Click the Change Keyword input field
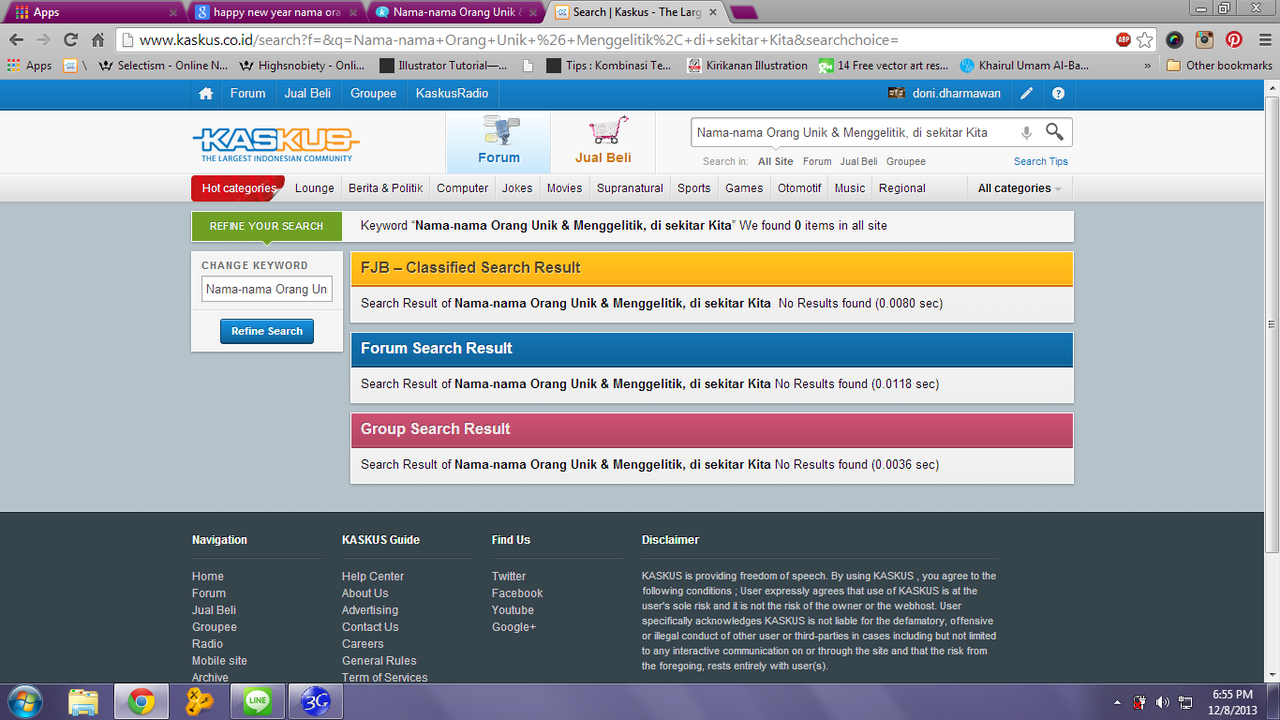 pyautogui.click(x=267, y=289)
